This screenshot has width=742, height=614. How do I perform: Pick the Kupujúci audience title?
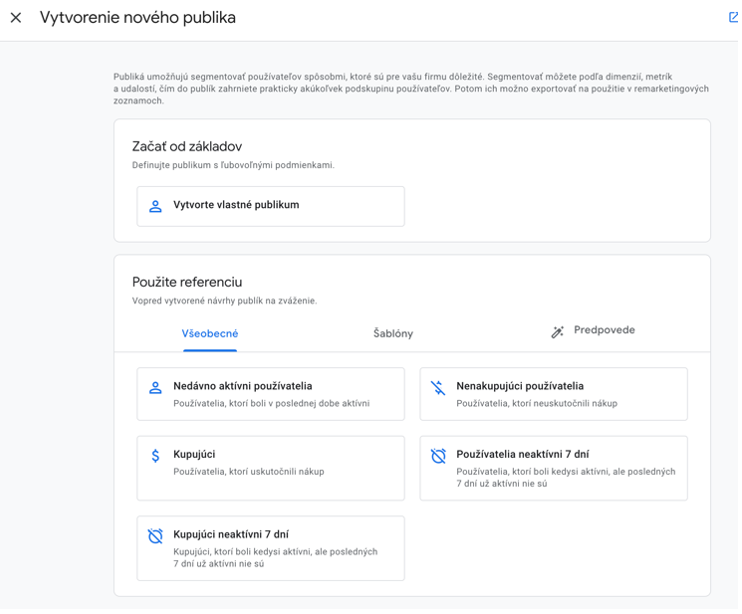(x=194, y=454)
